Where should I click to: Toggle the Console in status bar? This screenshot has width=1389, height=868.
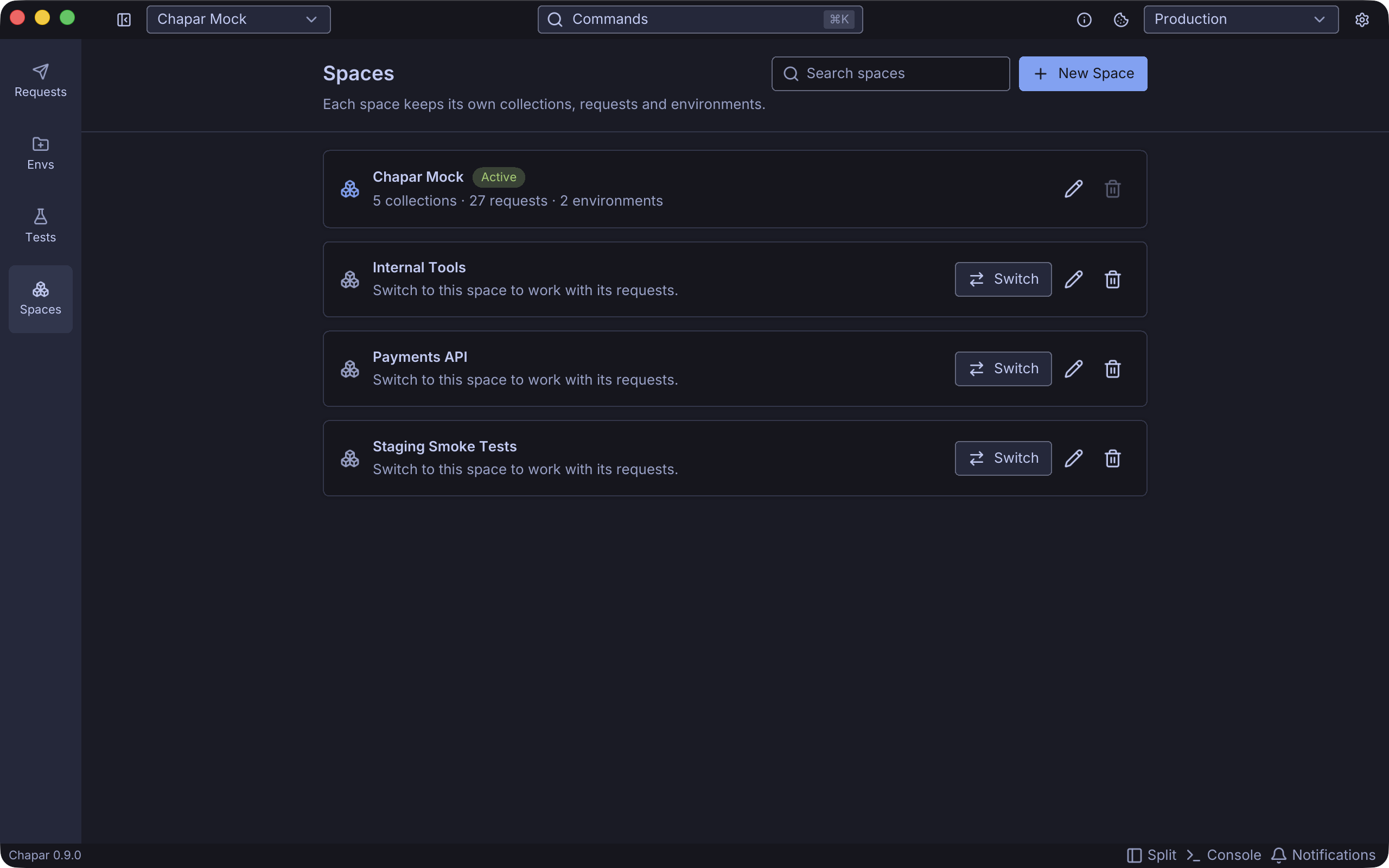point(1224,856)
